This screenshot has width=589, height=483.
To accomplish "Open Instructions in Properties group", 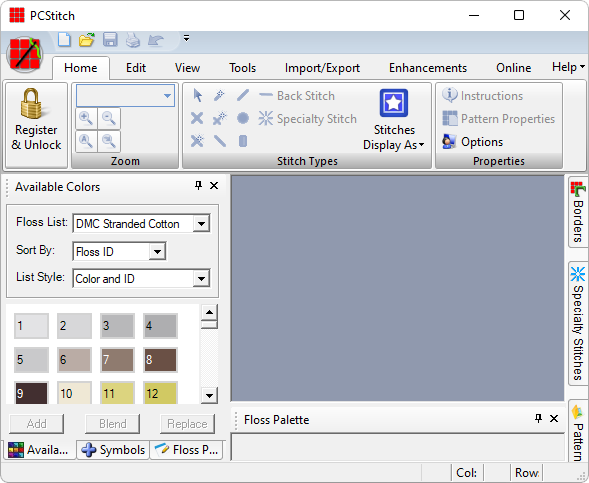I will (x=483, y=95).
